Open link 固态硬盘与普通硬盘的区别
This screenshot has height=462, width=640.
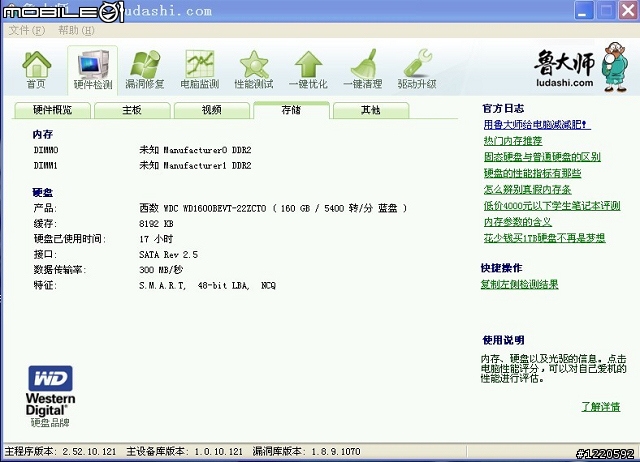tap(542, 157)
